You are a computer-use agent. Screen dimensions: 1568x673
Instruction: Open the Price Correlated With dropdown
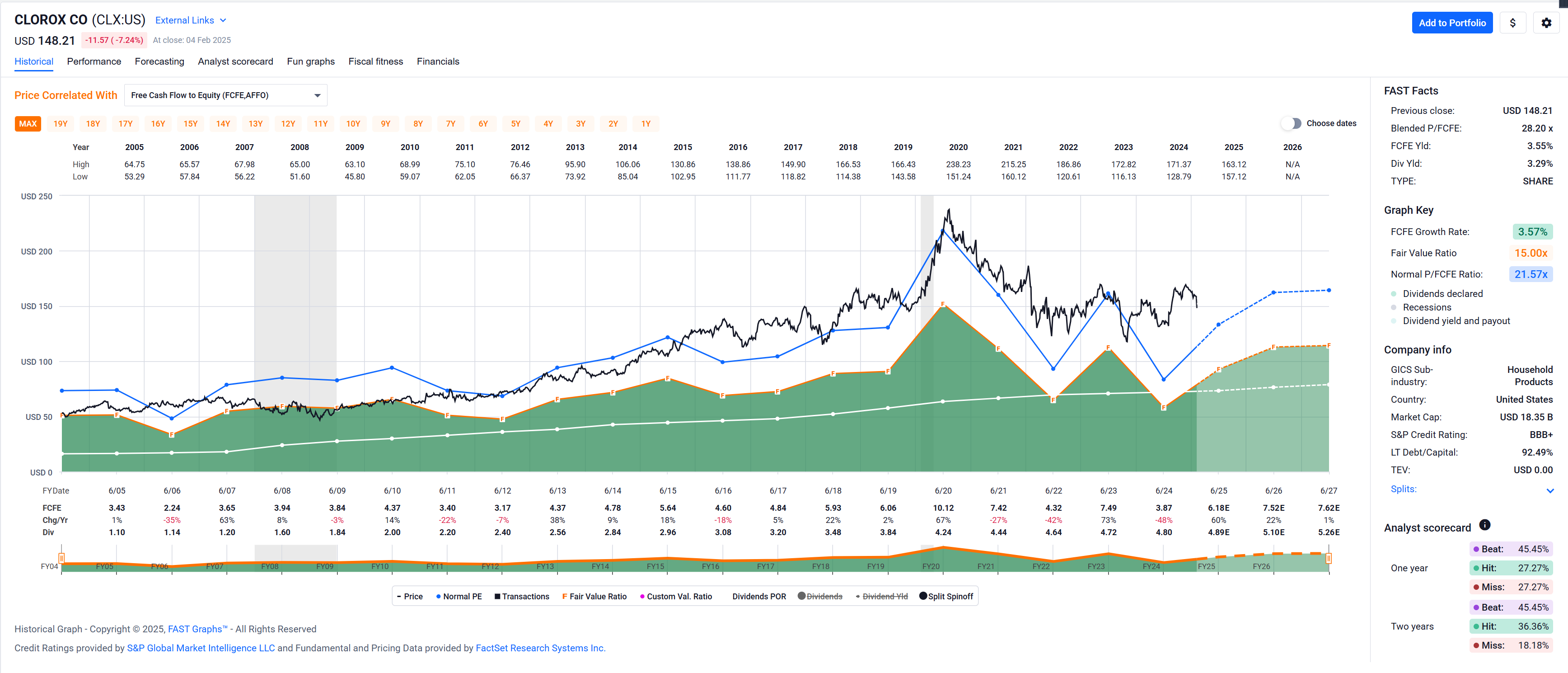225,95
